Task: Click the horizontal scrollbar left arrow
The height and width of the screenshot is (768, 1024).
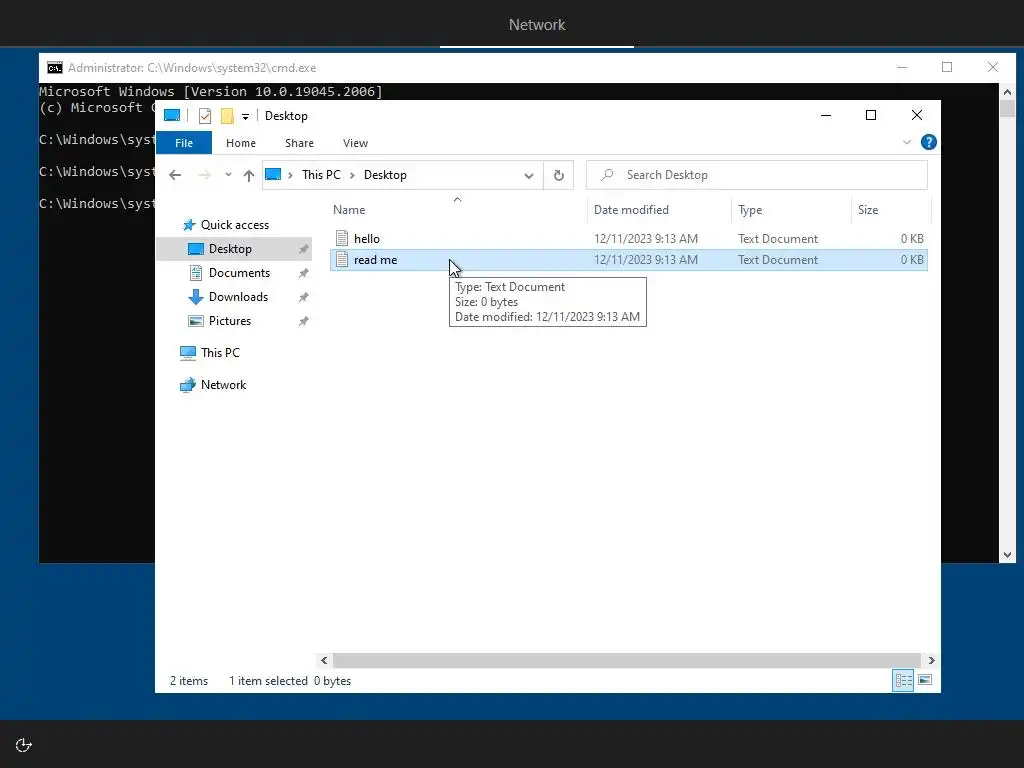Action: point(324,660)
